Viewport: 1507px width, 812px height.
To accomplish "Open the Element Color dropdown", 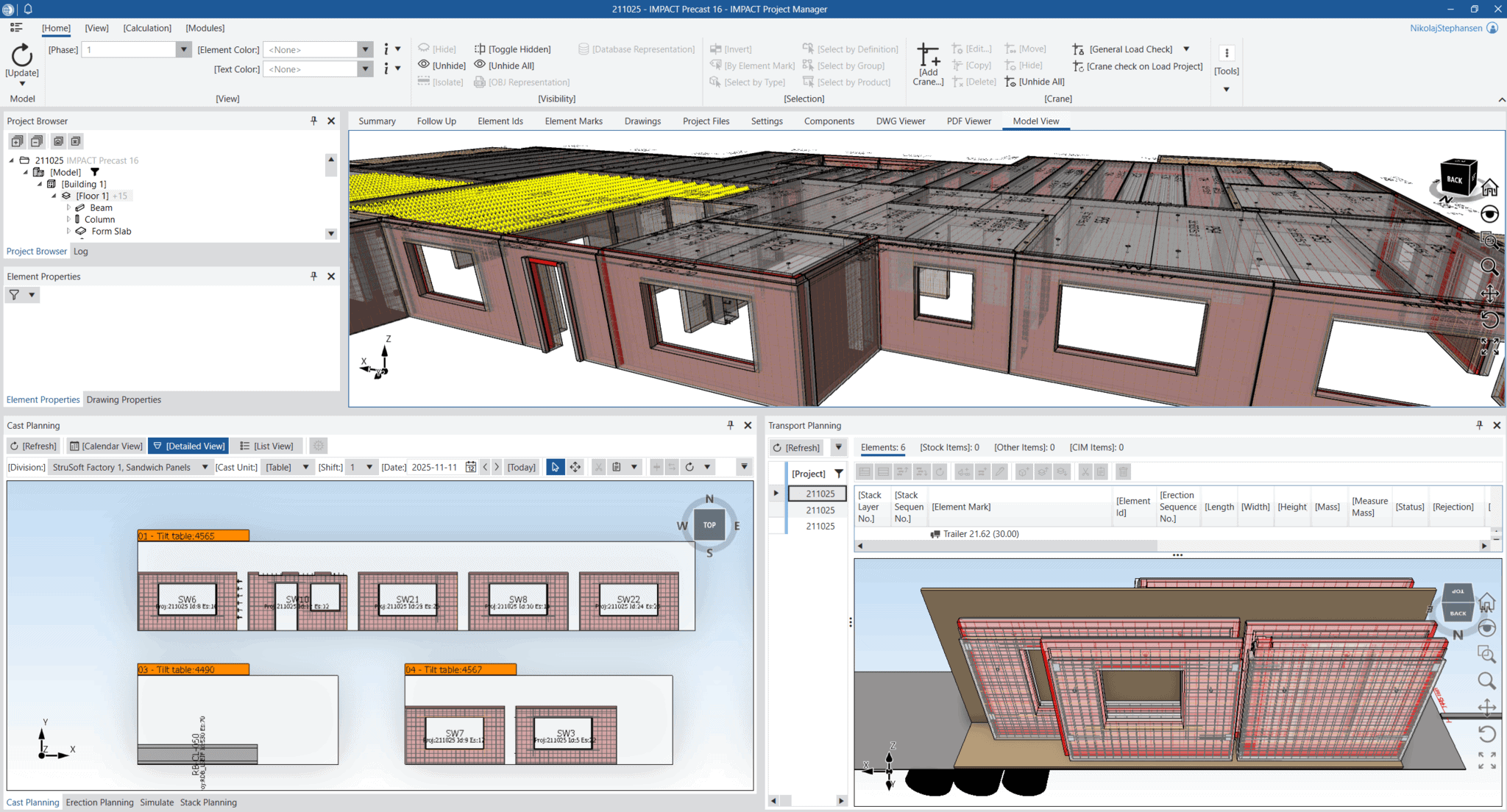I will 366,49.
